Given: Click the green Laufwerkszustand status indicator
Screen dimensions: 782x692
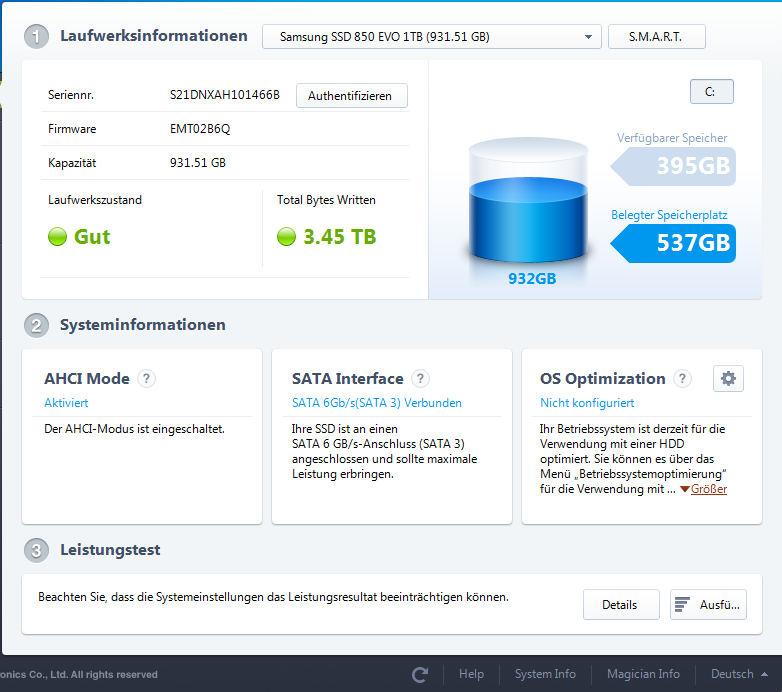Looking at the screenshot, I should click(x=57, y=236).
